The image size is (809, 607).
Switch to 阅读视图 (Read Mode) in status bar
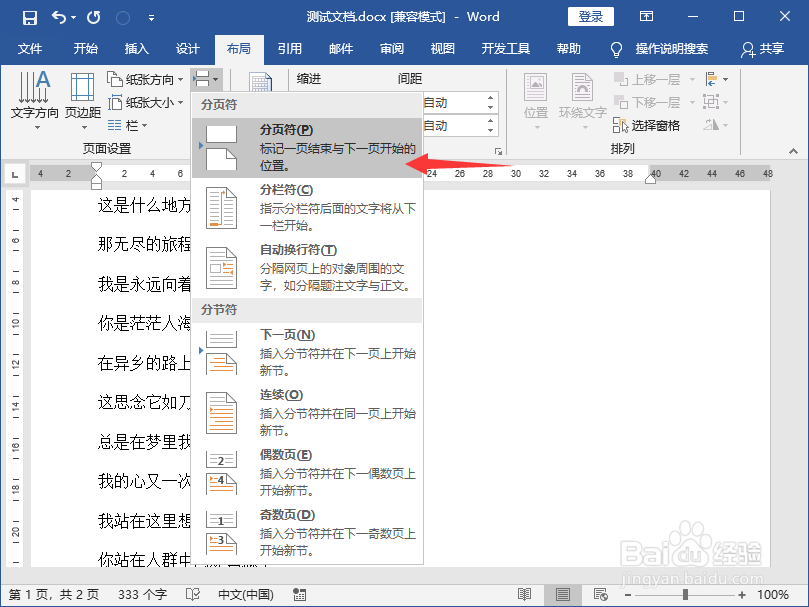pyautogui.click(x=524, y=594)
